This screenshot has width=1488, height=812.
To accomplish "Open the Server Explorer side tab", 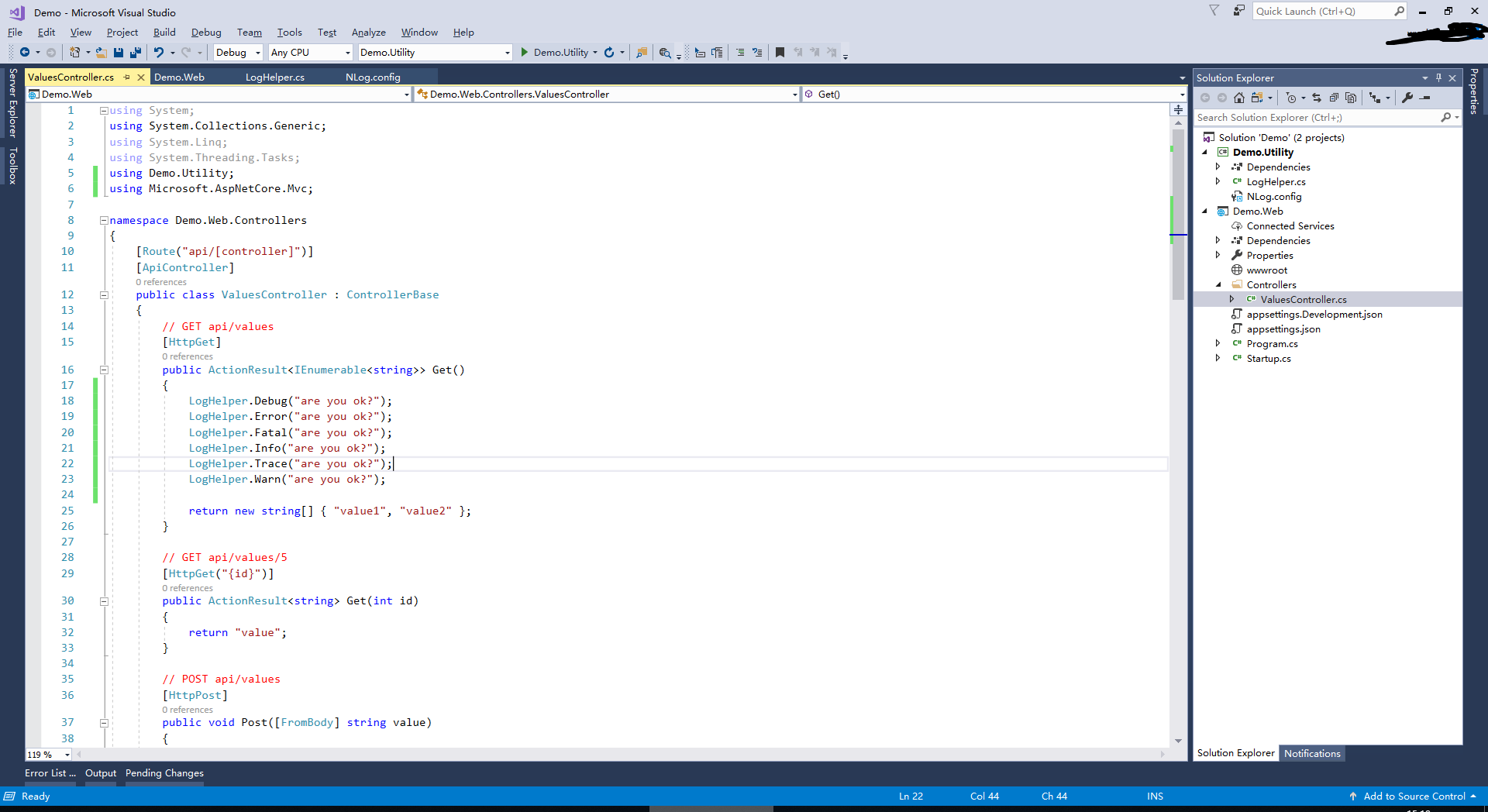I will tap(12, 102).
